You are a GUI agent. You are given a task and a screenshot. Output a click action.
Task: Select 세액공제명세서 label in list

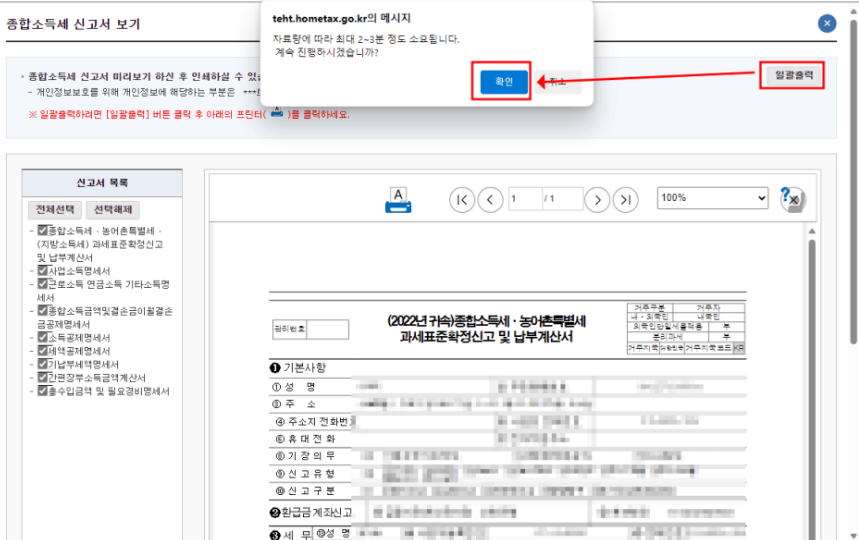pyautogui.click(x=79, y=351)
